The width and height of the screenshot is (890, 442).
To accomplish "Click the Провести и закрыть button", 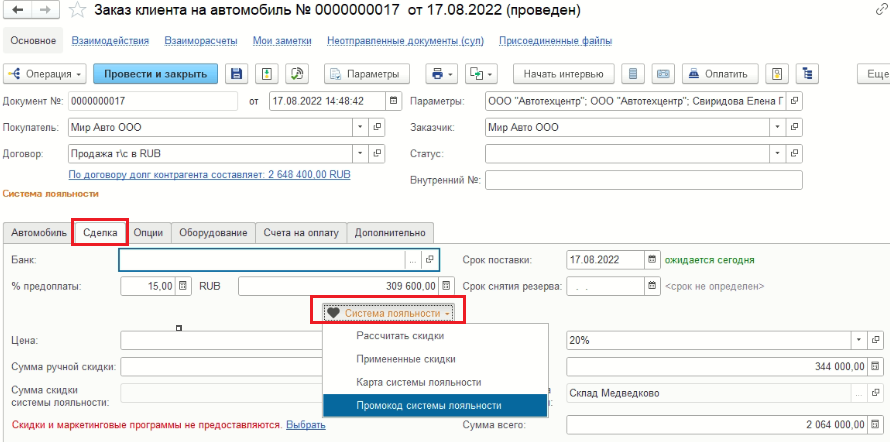I will point(156,74).
